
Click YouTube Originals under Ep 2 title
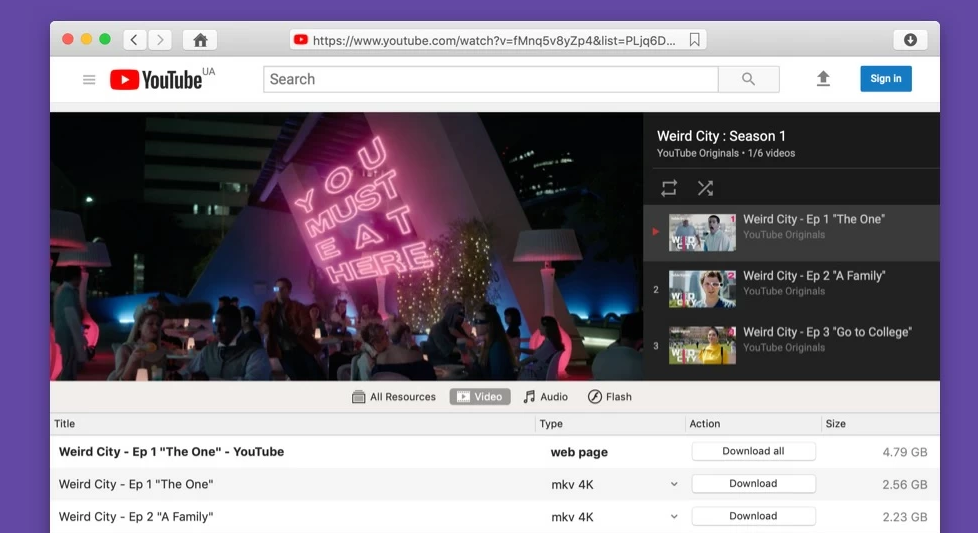tap(784, 291)
